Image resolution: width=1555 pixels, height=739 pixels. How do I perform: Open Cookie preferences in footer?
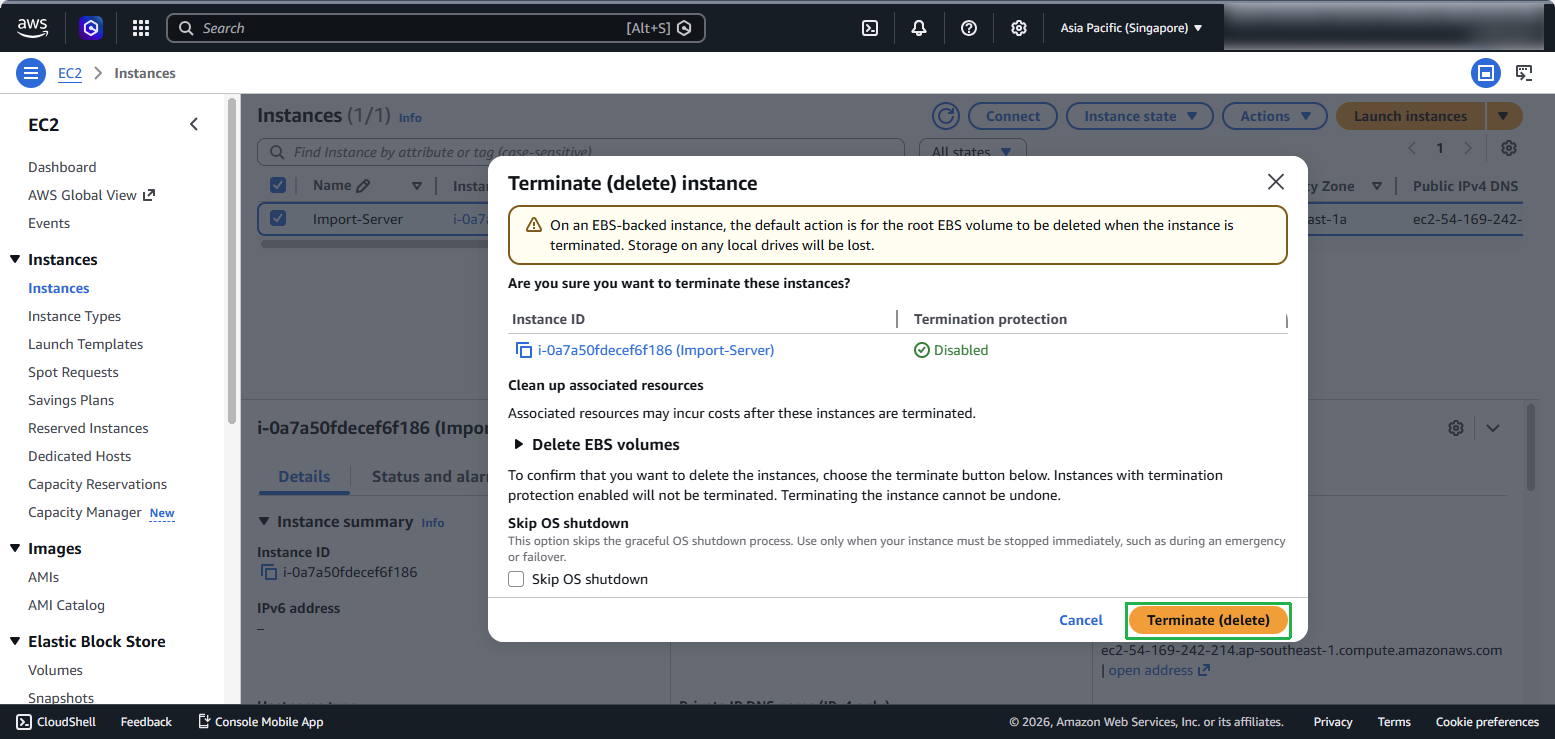pyautogui.click(x=1487, y=721)
